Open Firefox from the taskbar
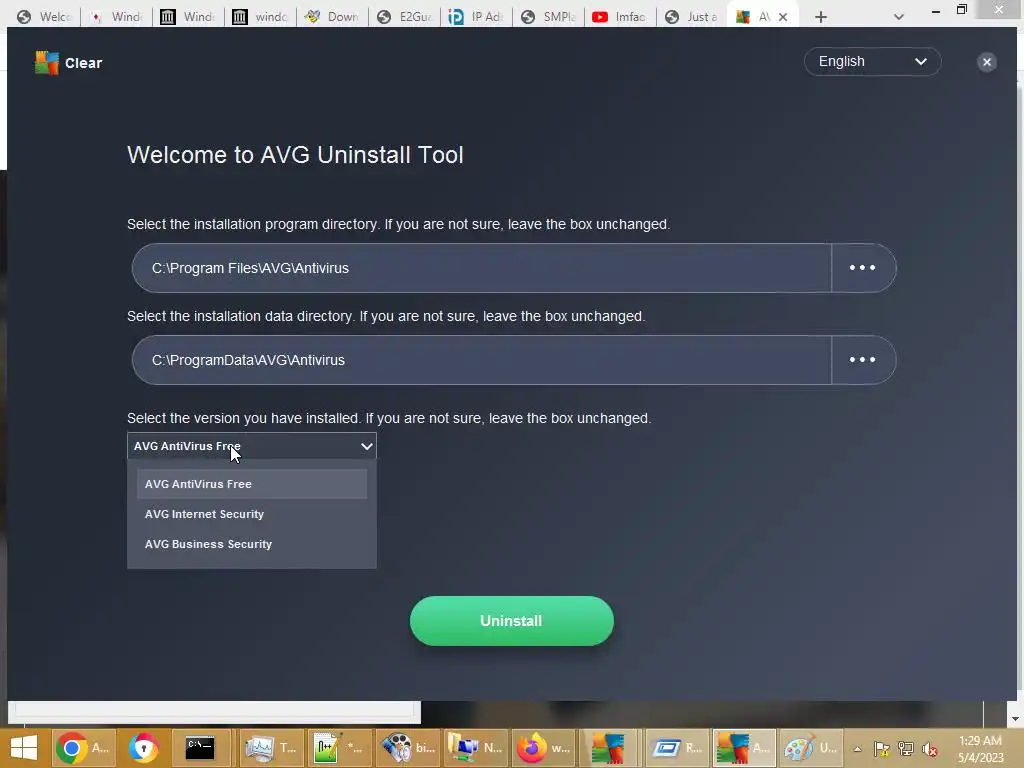 pyautogui.click(x=543, y=748)
